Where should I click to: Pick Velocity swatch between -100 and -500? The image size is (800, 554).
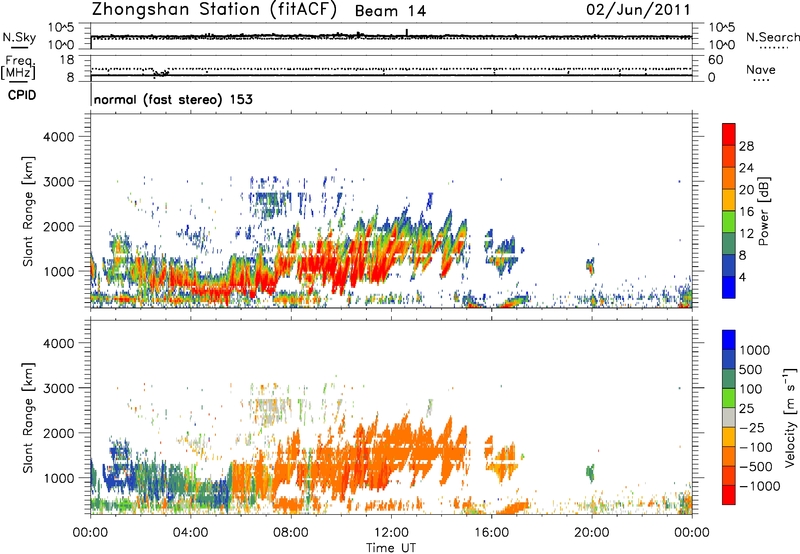tap(729, 457)
